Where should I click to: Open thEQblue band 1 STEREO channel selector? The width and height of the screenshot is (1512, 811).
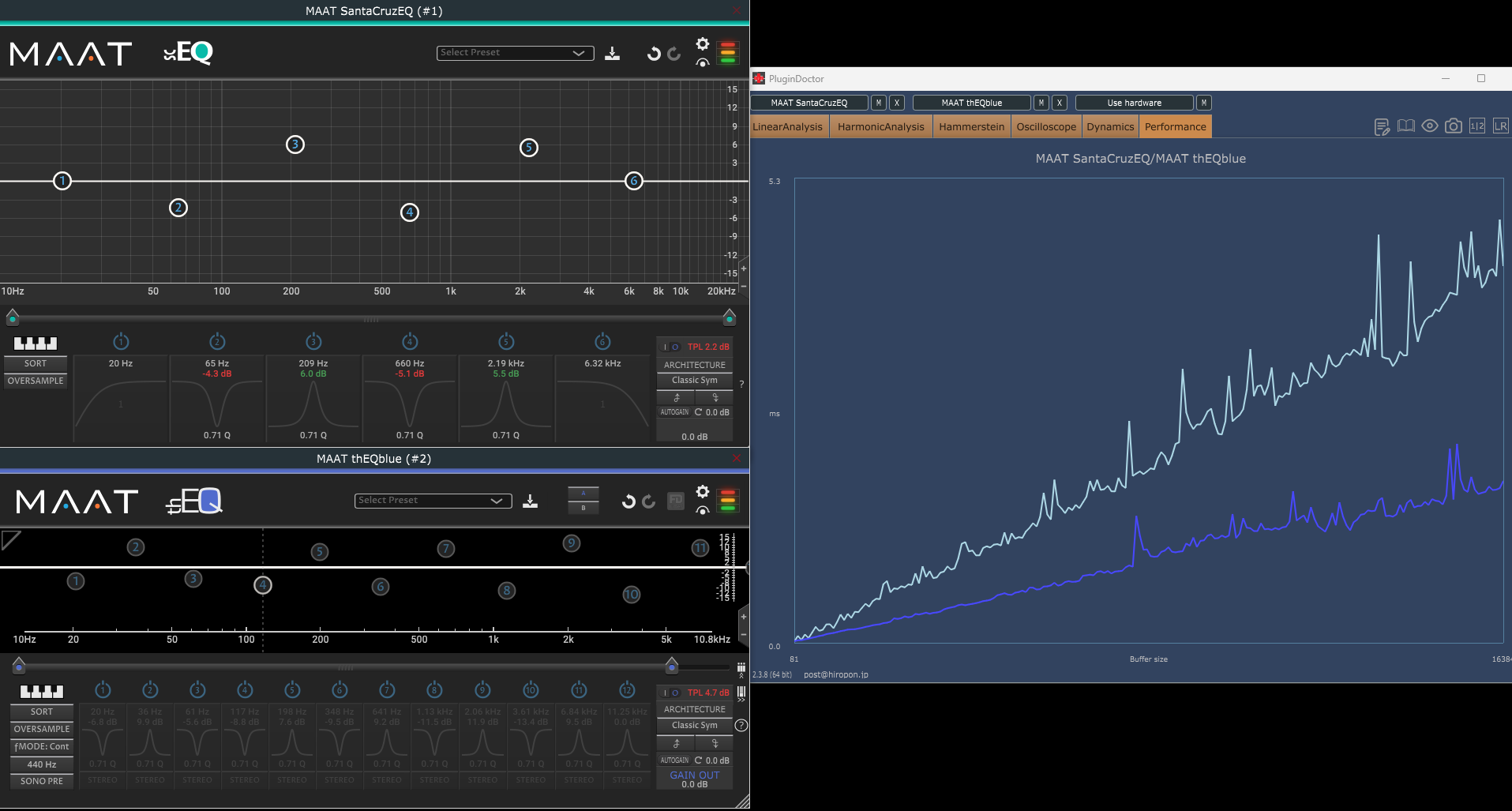(x=103, y=780)
